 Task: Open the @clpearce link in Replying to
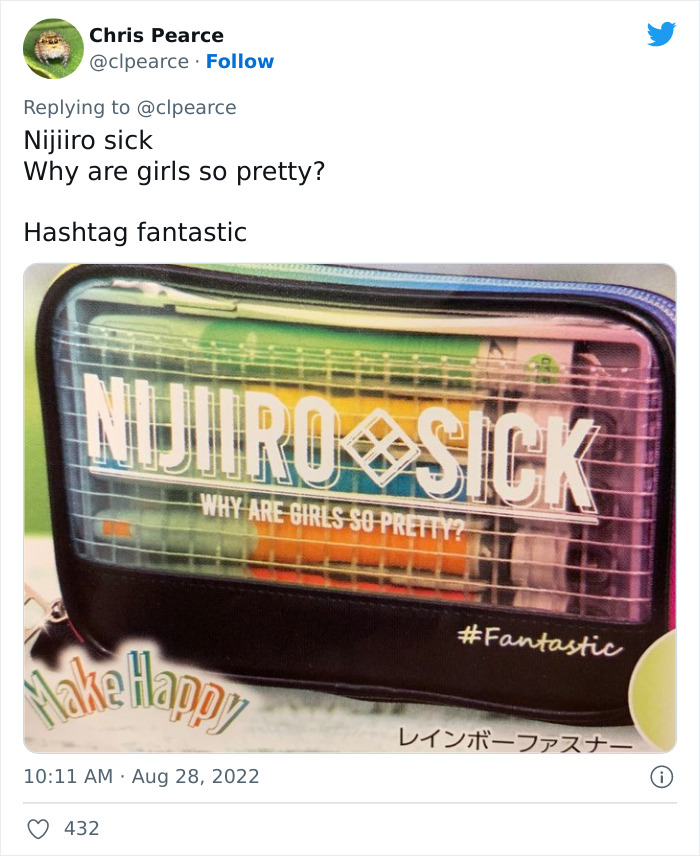point(190,107)
